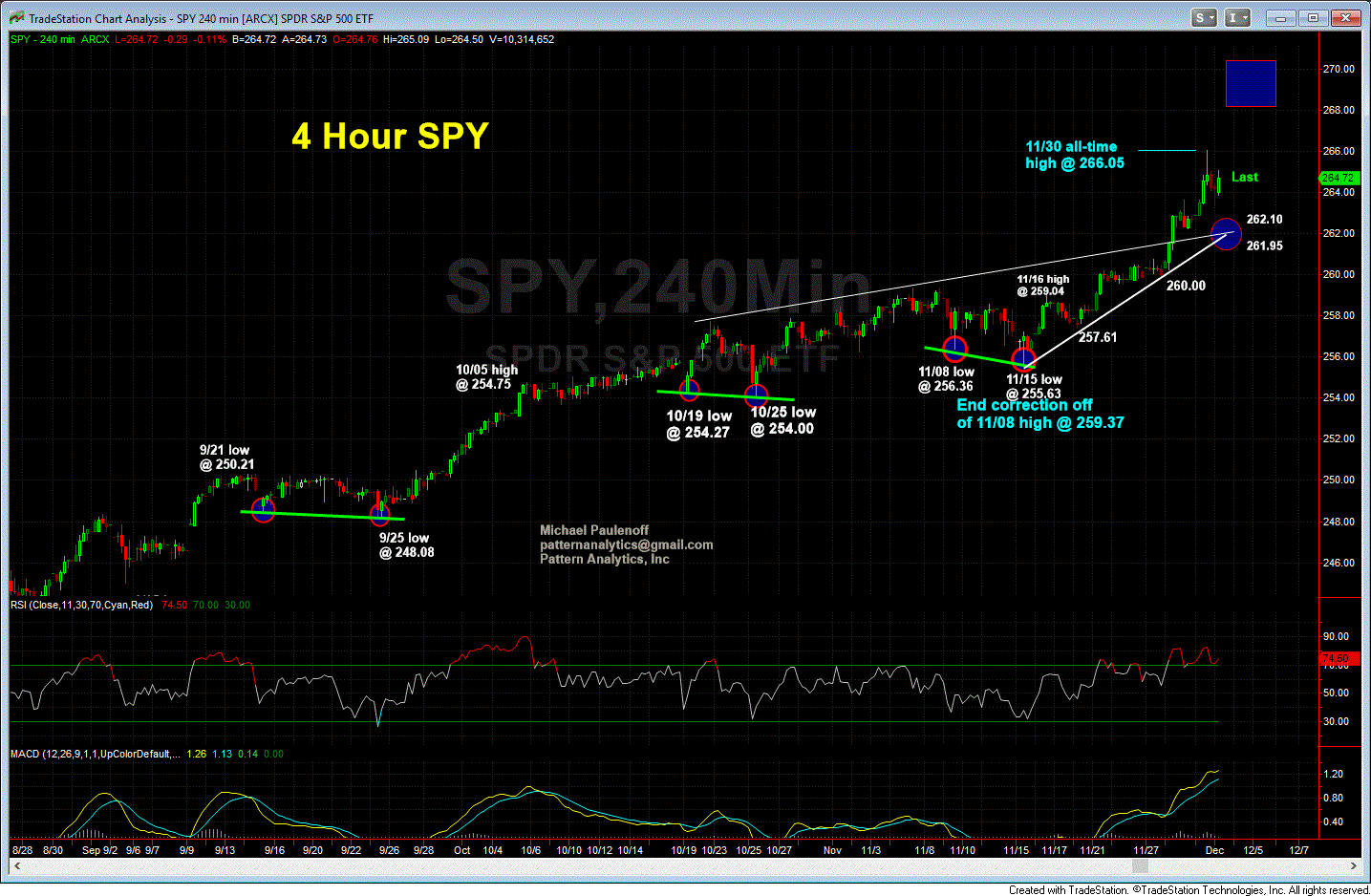
Task: Select '9/25 low @ 248.08' annotation
Action: tap(406, 544)
